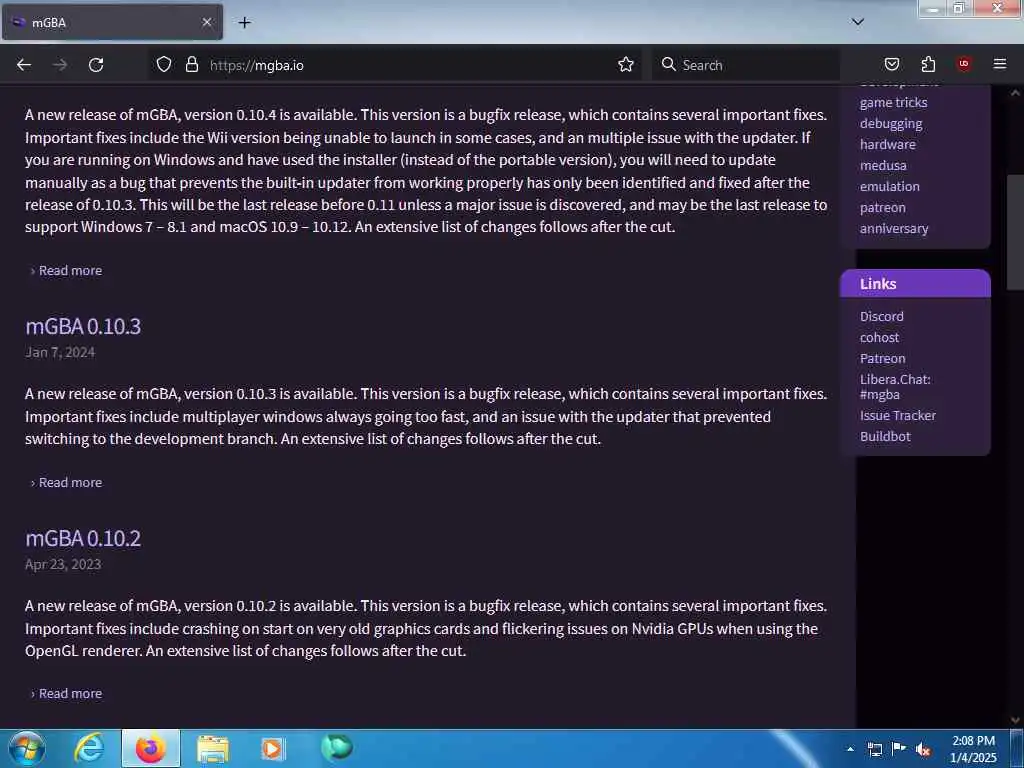Open the Pocket save icon
Viewport: 1024px width, 768px height.
pos(891,64)
